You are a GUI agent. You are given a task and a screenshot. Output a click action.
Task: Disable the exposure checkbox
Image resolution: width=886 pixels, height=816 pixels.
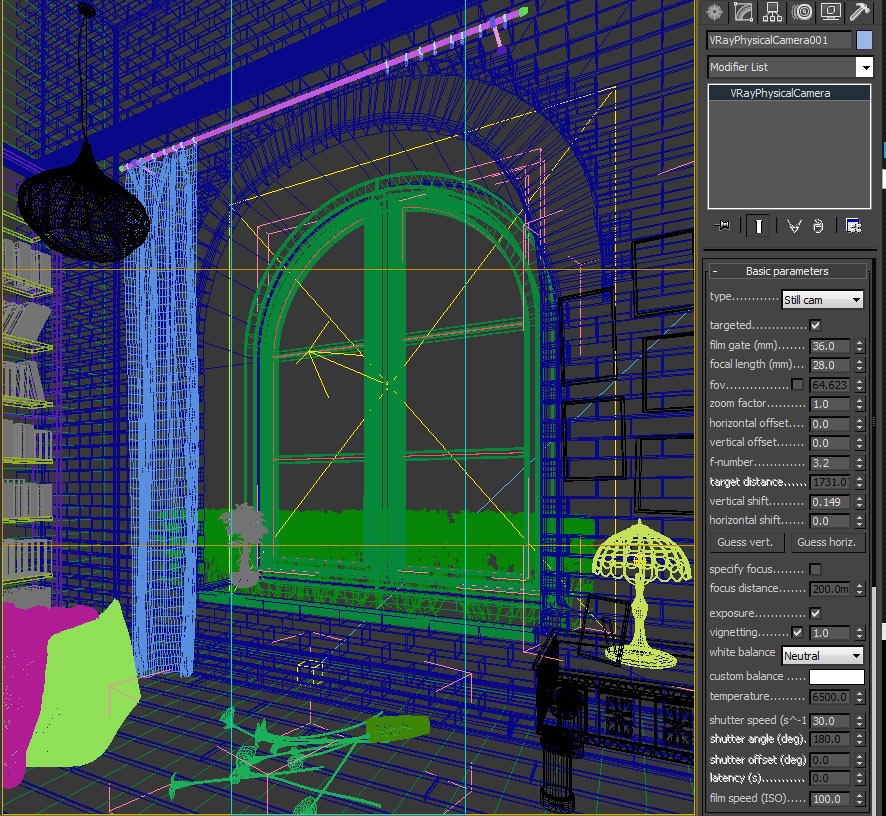click(815, 613)
